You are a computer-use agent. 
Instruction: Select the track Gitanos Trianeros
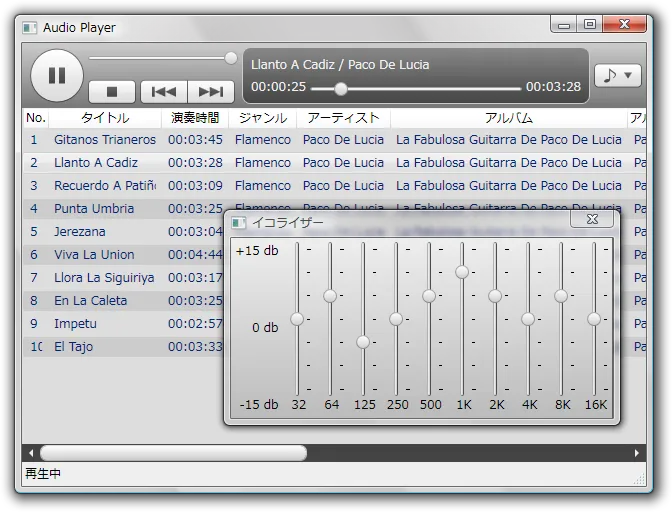105,140
